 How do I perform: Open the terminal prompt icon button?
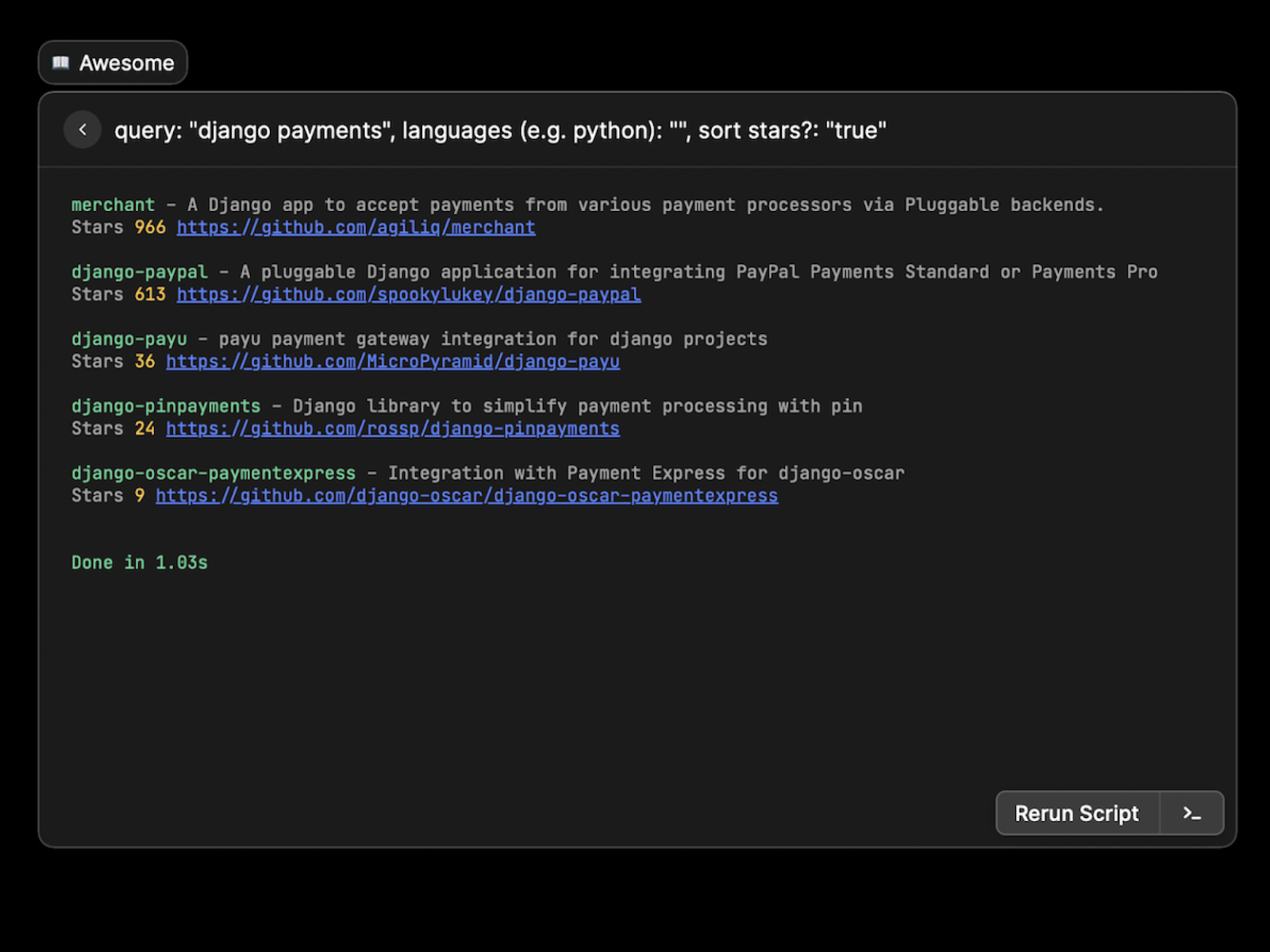click(x=1191, y=813)
